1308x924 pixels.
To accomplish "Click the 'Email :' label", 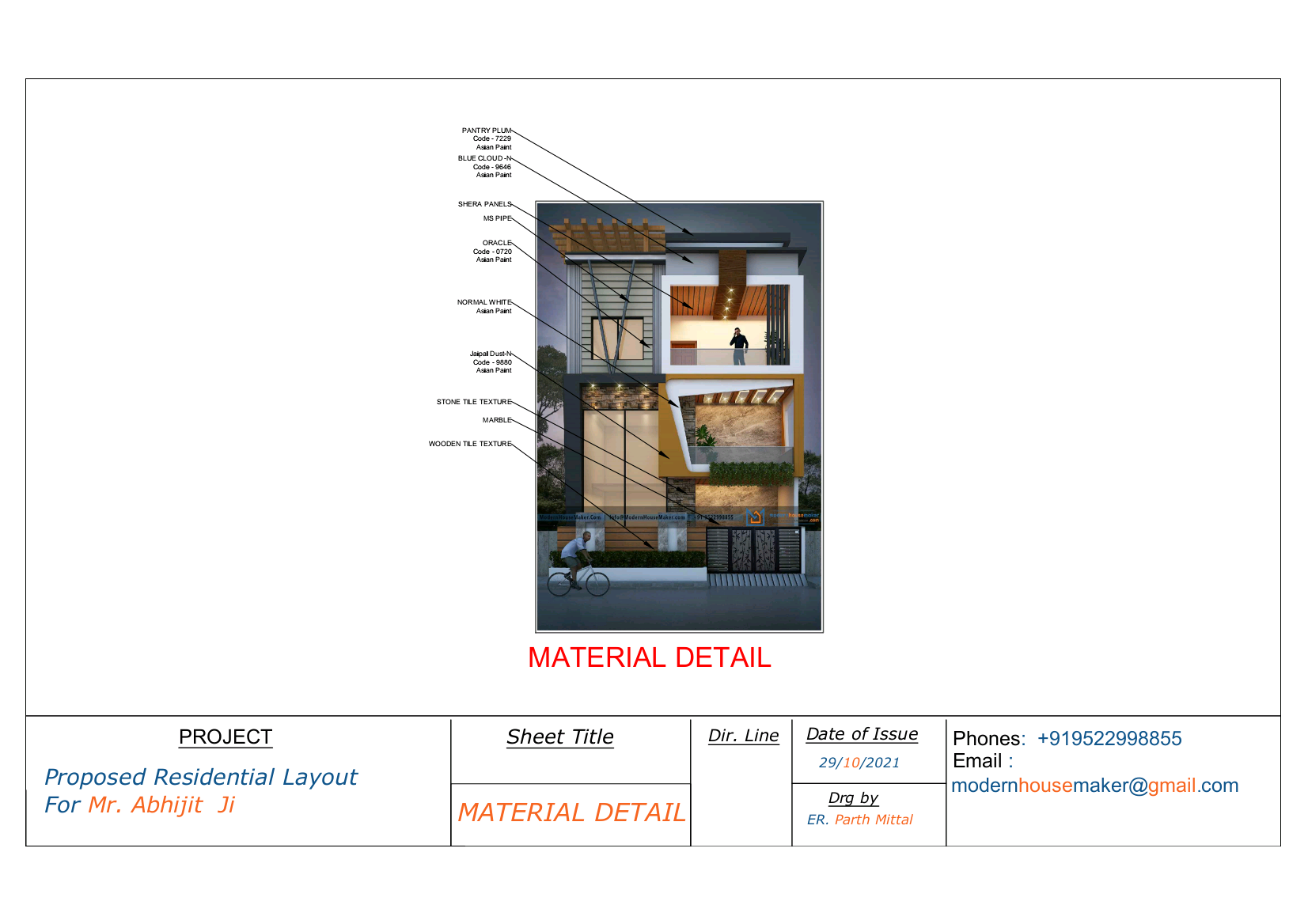I will (983, 761).
